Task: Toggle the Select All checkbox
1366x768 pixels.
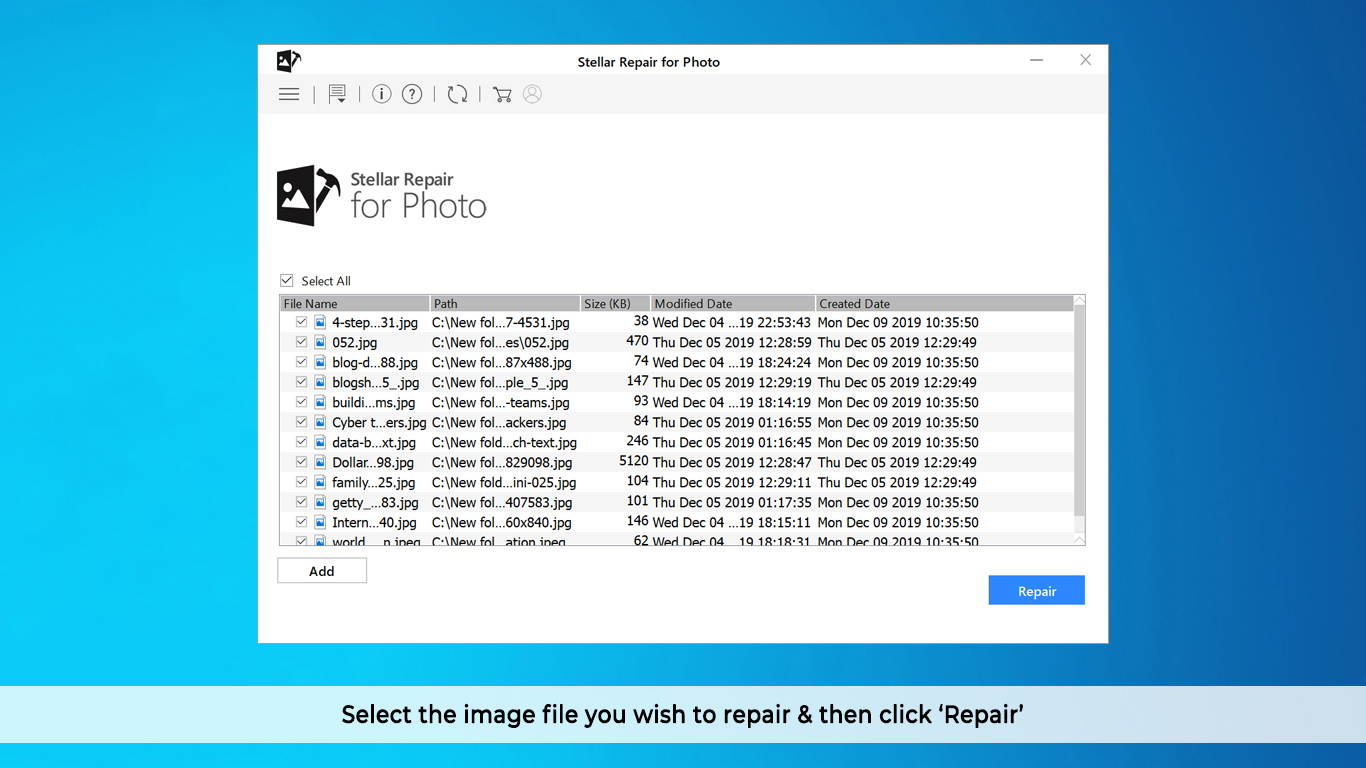Action: (x=287, y=281)
